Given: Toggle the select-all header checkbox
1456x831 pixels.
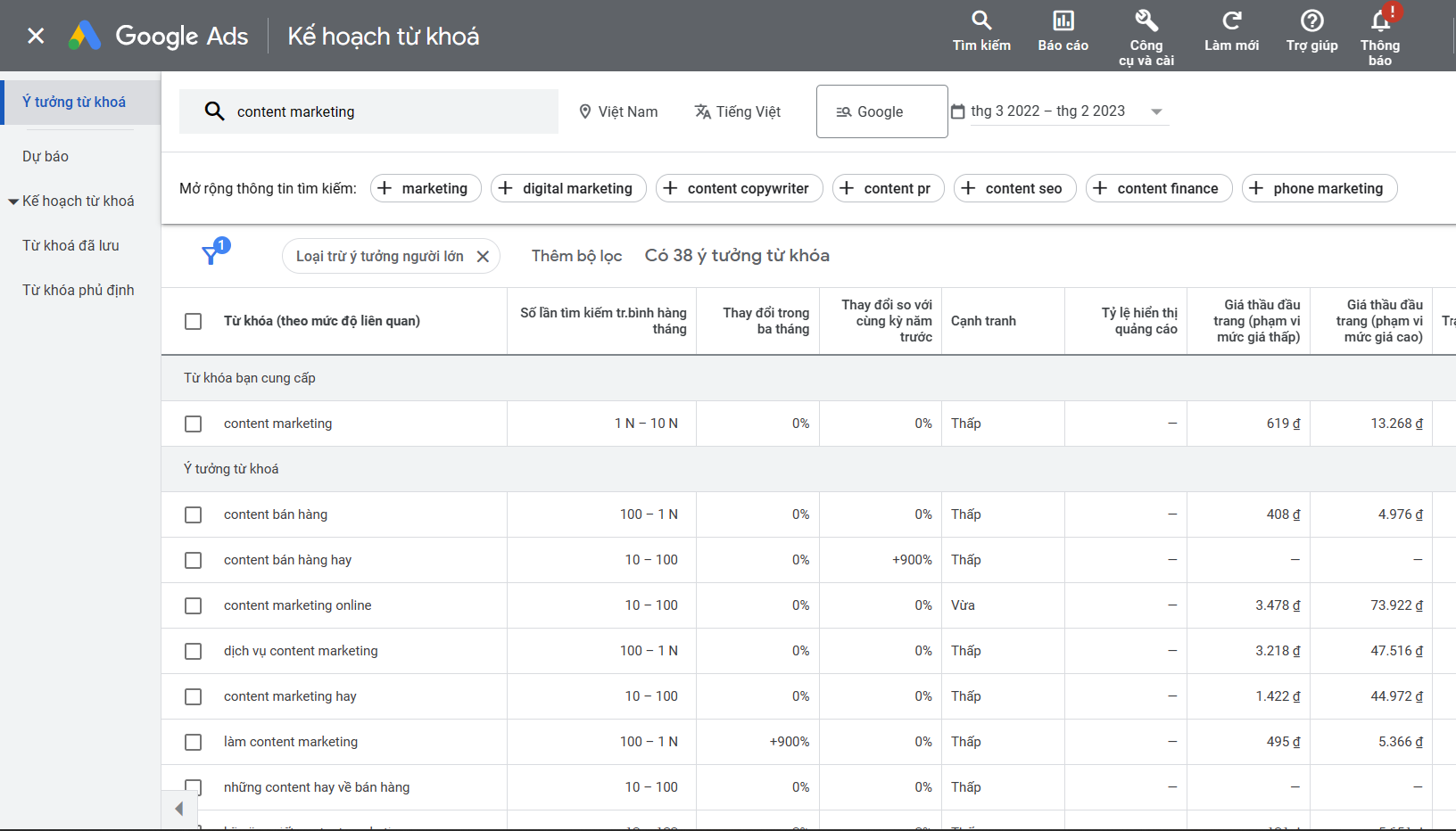Looking at the screenshot, I should point(193,321).
